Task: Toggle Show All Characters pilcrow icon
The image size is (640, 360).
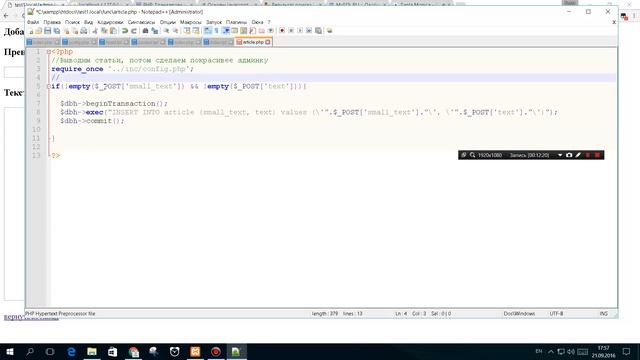Action: tap(217, 31)
